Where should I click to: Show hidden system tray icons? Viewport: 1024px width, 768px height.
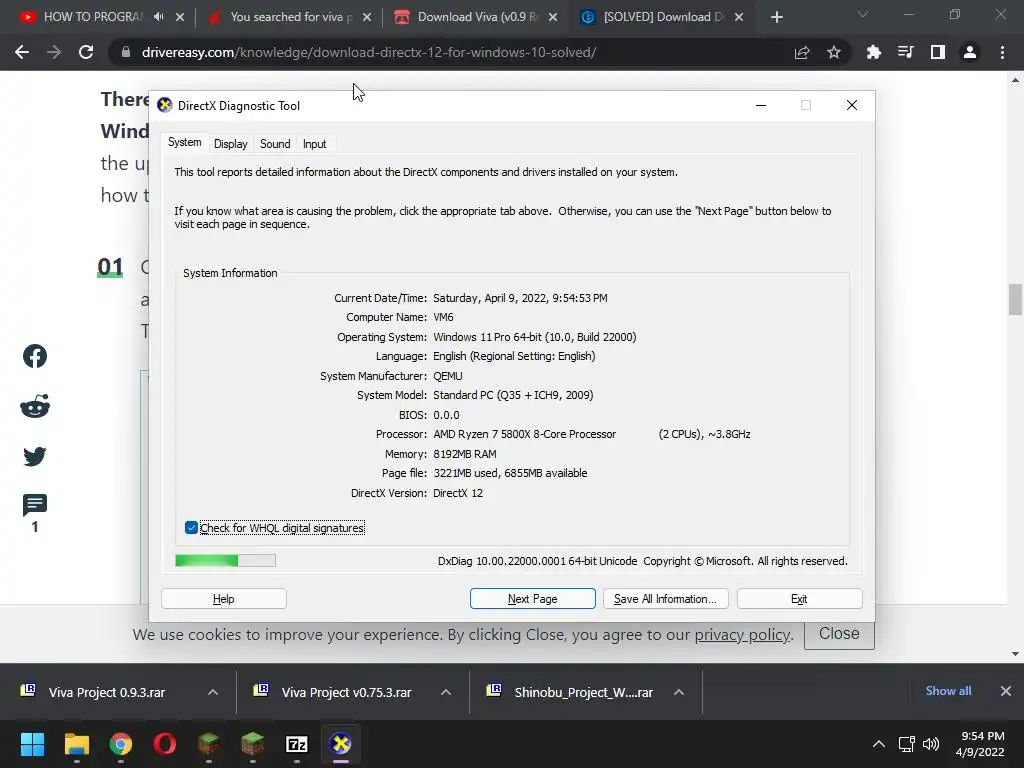(x=879, y=744)
